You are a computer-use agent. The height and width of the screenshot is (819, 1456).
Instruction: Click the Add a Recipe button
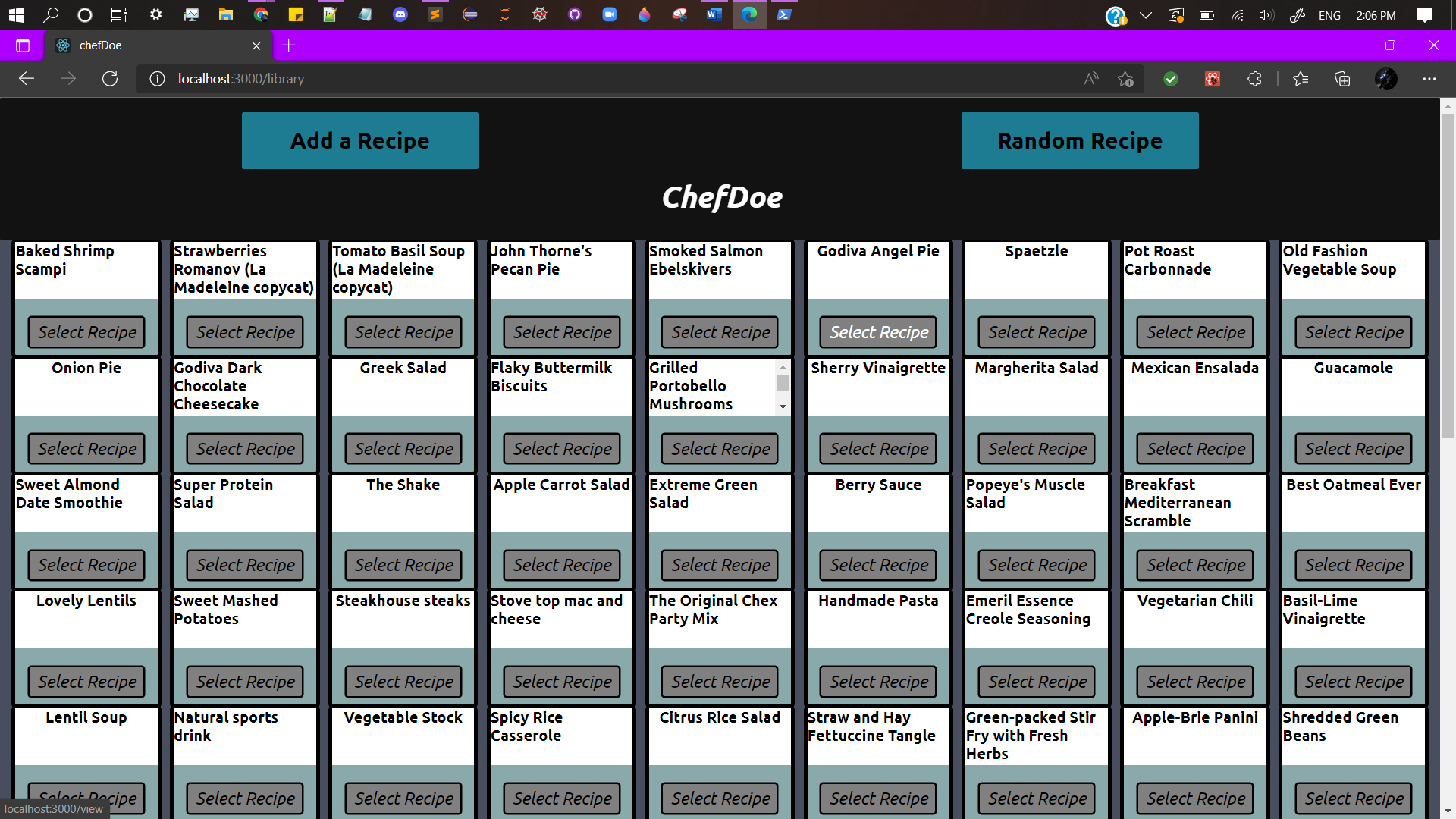tap(360, 141)
